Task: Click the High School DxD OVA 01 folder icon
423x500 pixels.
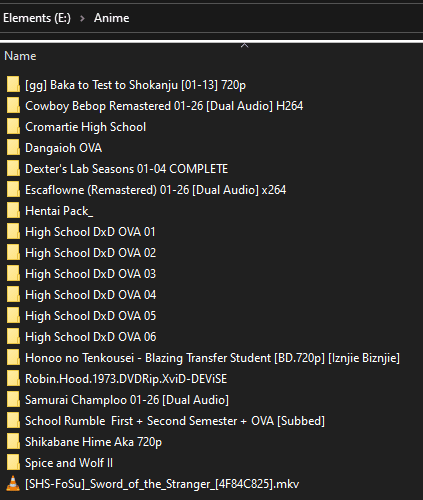Action: pos(13,231)
